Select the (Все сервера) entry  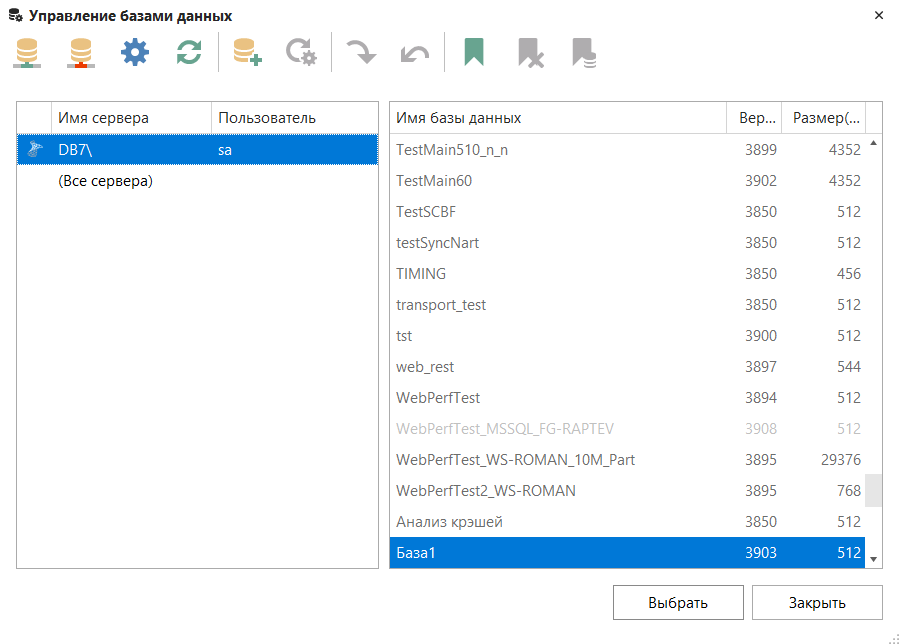coord(105,181)
